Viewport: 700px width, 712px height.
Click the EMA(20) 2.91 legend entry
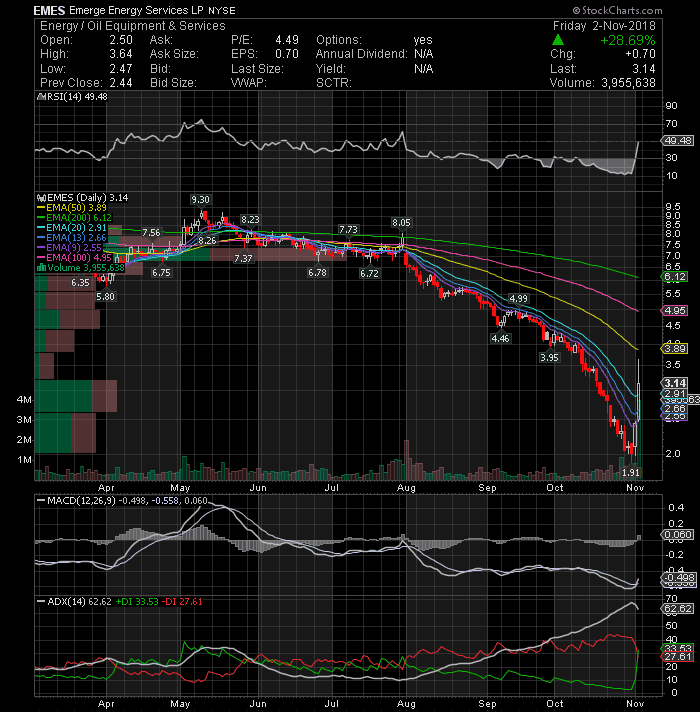[x=72, y=227]
